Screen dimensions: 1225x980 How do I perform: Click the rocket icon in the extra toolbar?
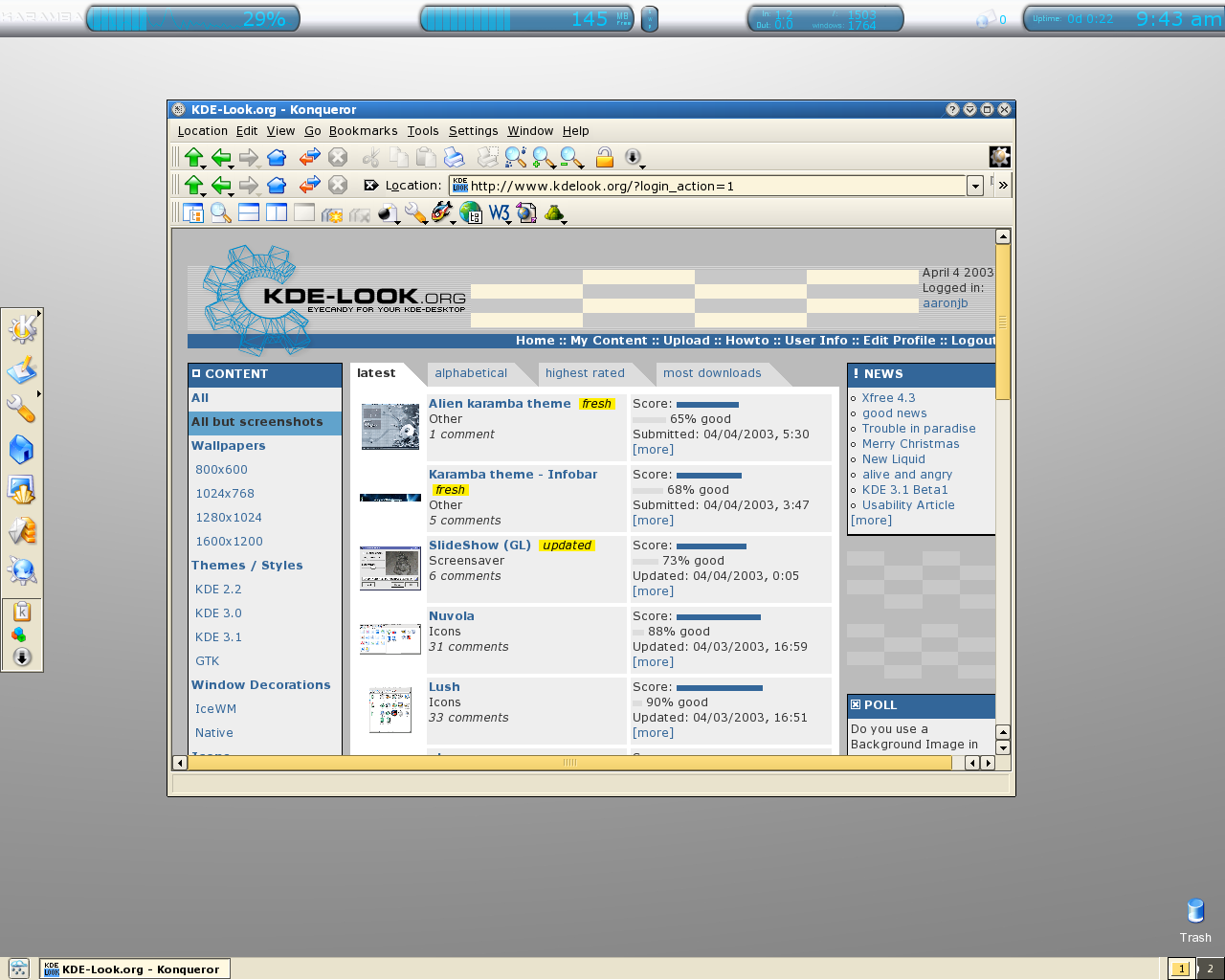point(441,212)
